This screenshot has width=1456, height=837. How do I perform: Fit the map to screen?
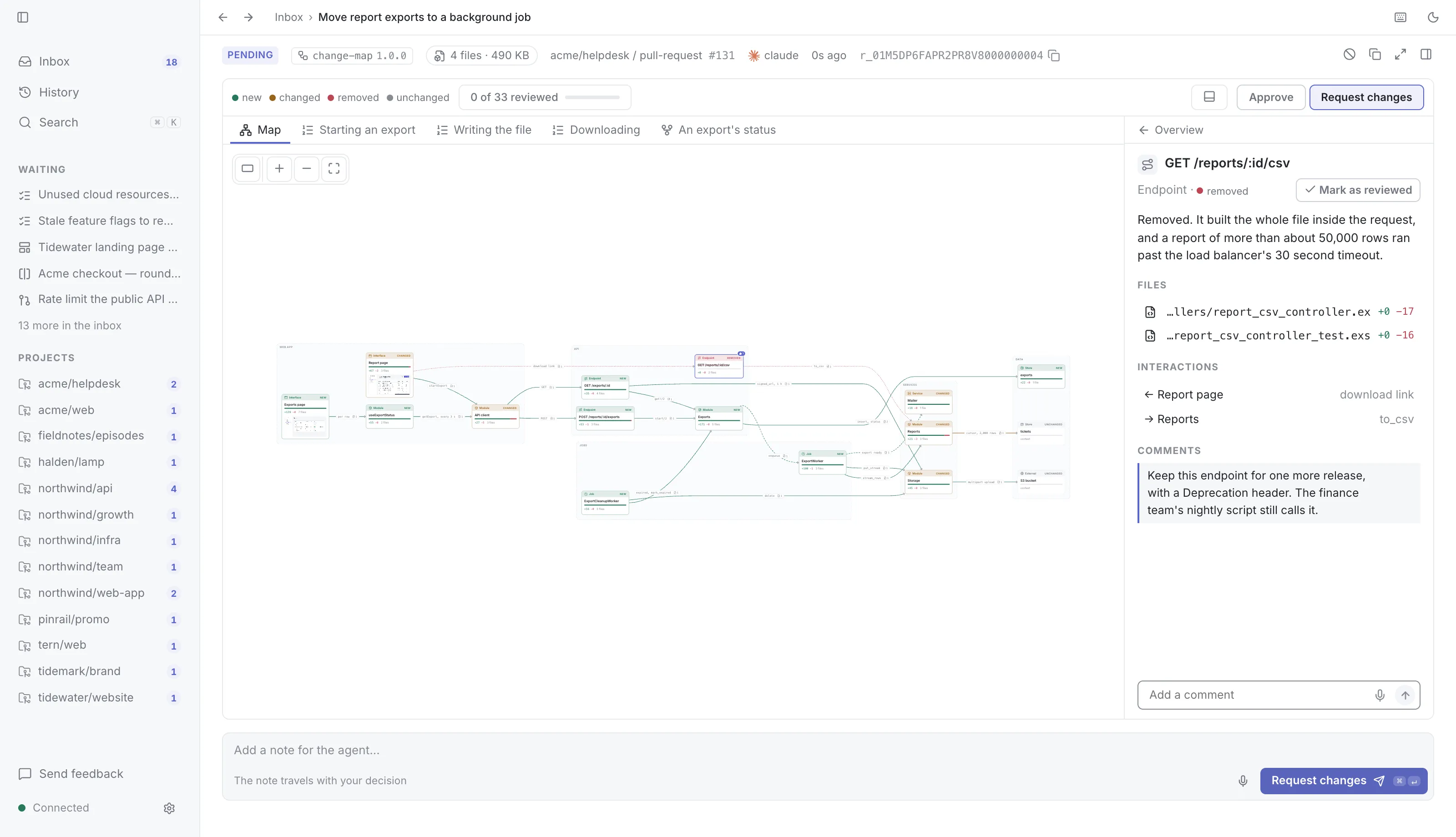[x=334, y=168]
